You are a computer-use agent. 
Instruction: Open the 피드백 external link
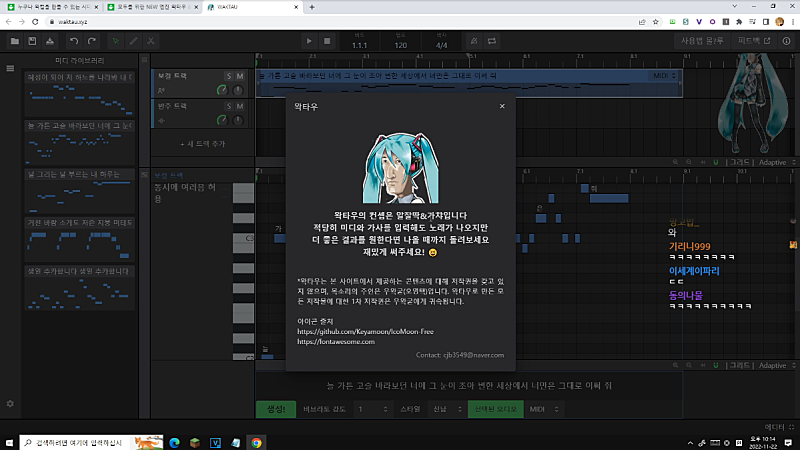[754, 41]
